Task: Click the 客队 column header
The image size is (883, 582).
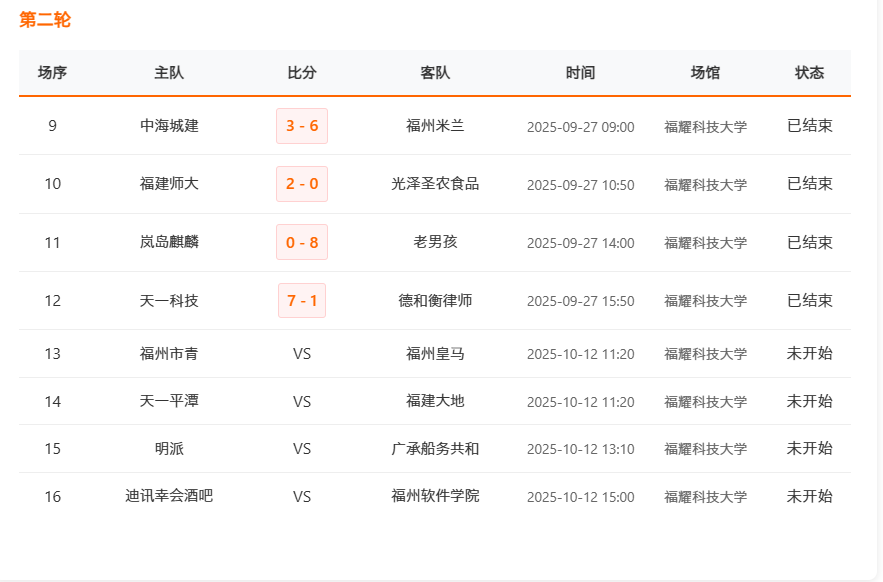Action: pyautogui.click(x=435, y=73)
